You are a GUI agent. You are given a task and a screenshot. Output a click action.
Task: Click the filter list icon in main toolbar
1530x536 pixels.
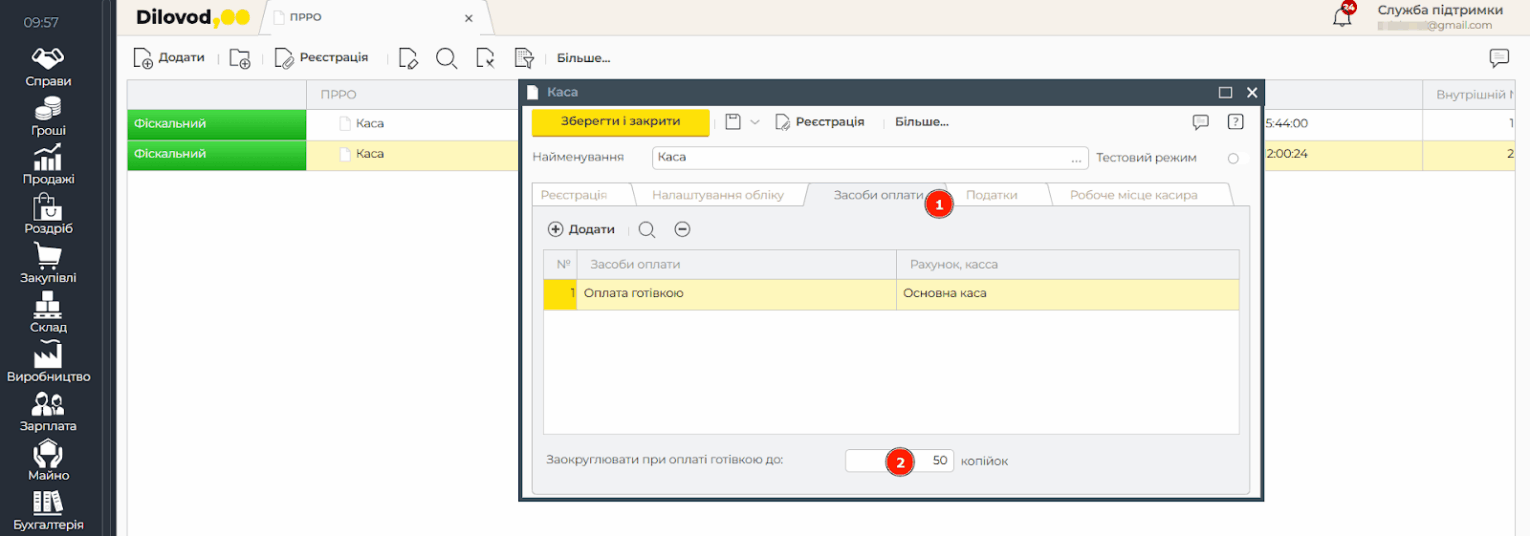click(524, 58)
